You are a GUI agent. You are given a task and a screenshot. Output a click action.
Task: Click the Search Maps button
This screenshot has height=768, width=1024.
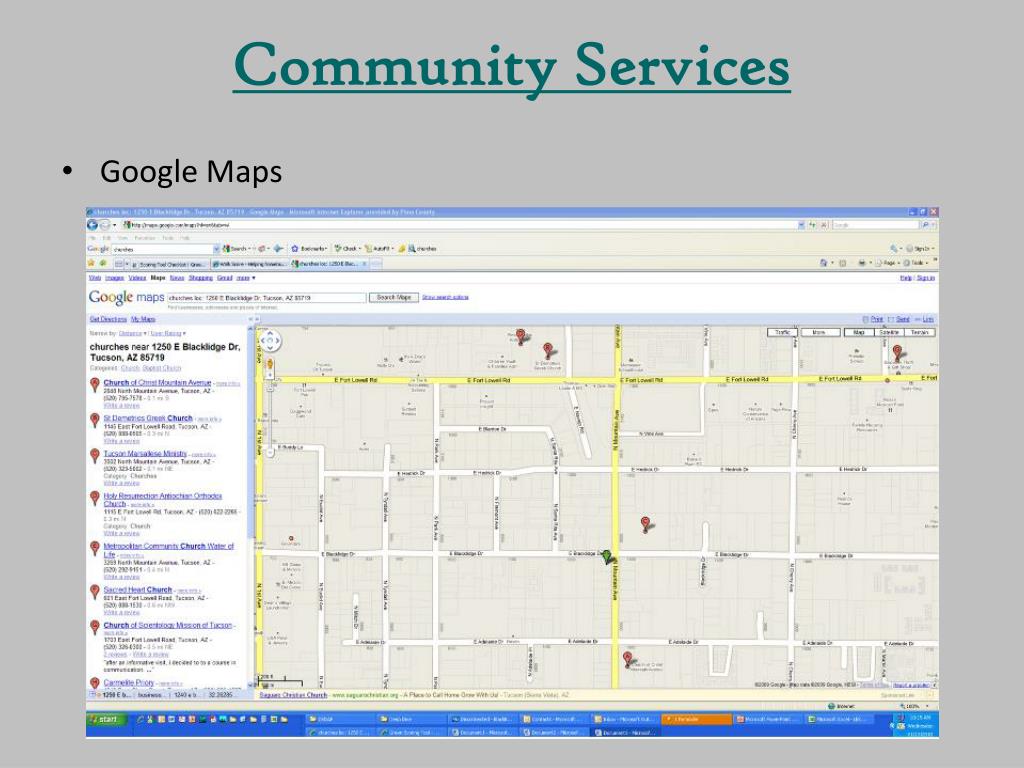click(x=394, y=297)
